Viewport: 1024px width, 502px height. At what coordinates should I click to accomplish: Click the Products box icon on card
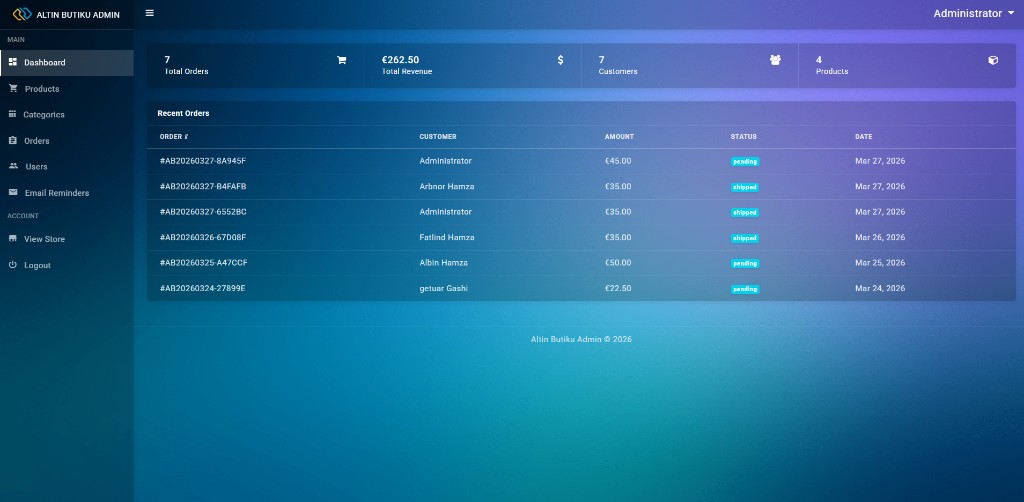point(993,60)
